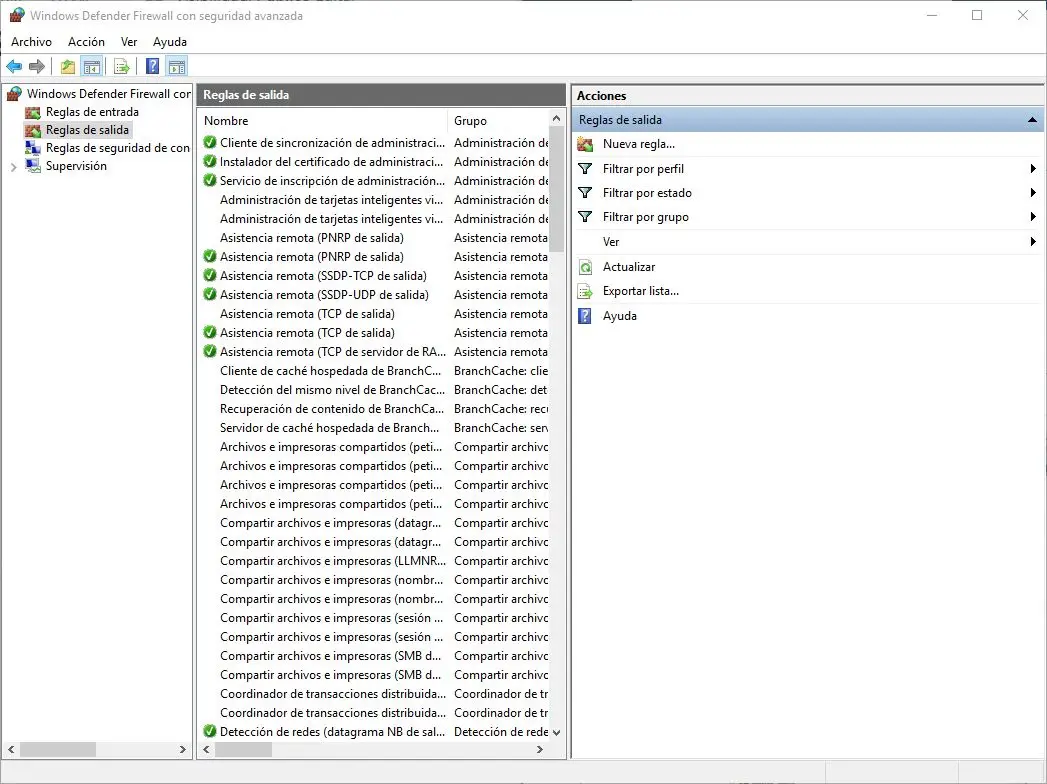Click the Filtrar por perfil funnel icon
Image resolution: width=1047 pixels, height=784 pixels.
(x=585, y=169)
